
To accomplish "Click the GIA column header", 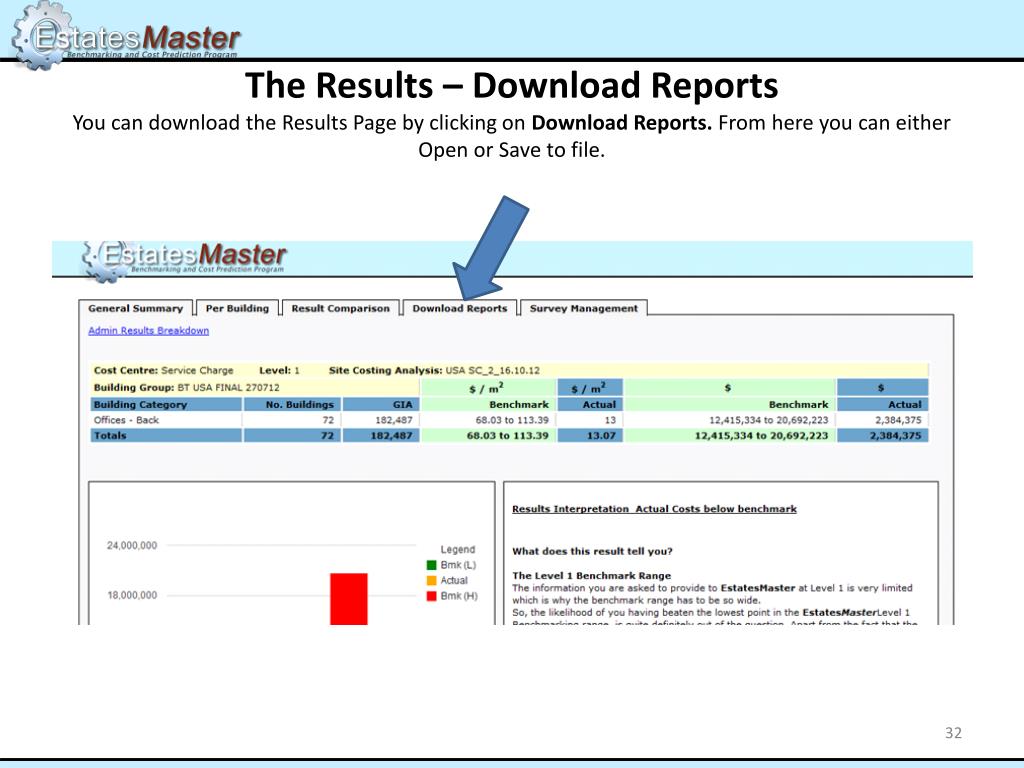I will tap(381, 404).
